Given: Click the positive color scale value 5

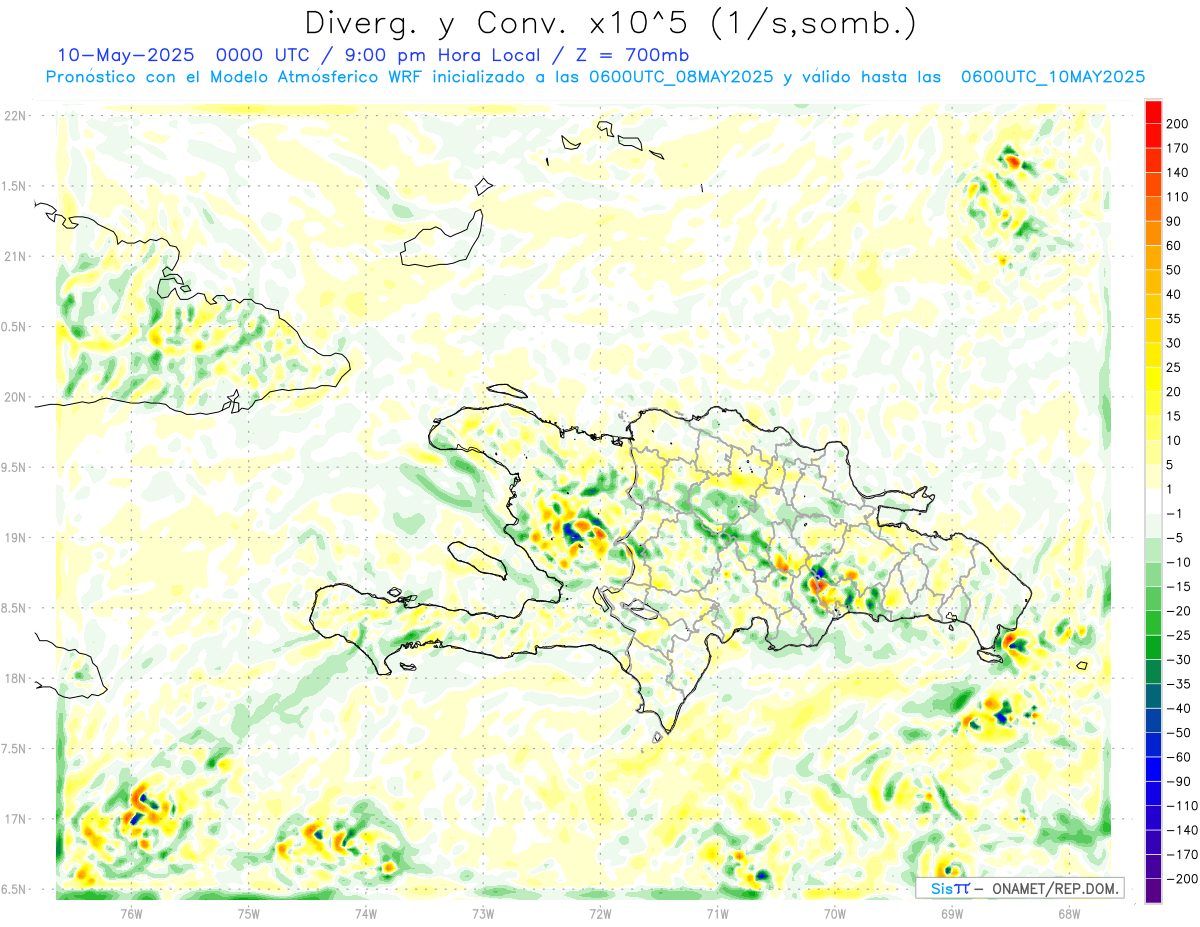Looking at the screenshot, I should 1171,465.
